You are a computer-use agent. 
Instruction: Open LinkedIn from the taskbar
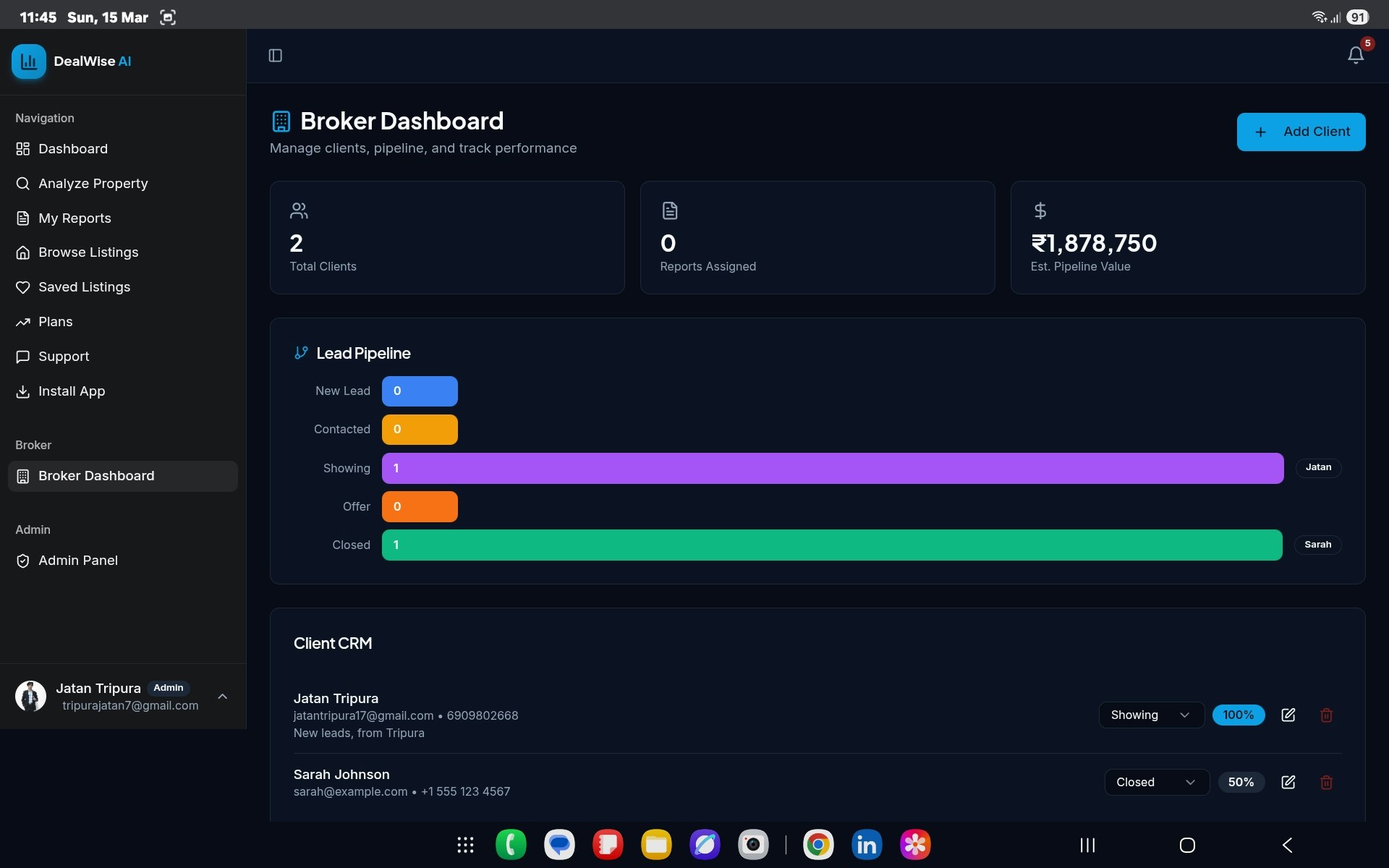point(866,844)
